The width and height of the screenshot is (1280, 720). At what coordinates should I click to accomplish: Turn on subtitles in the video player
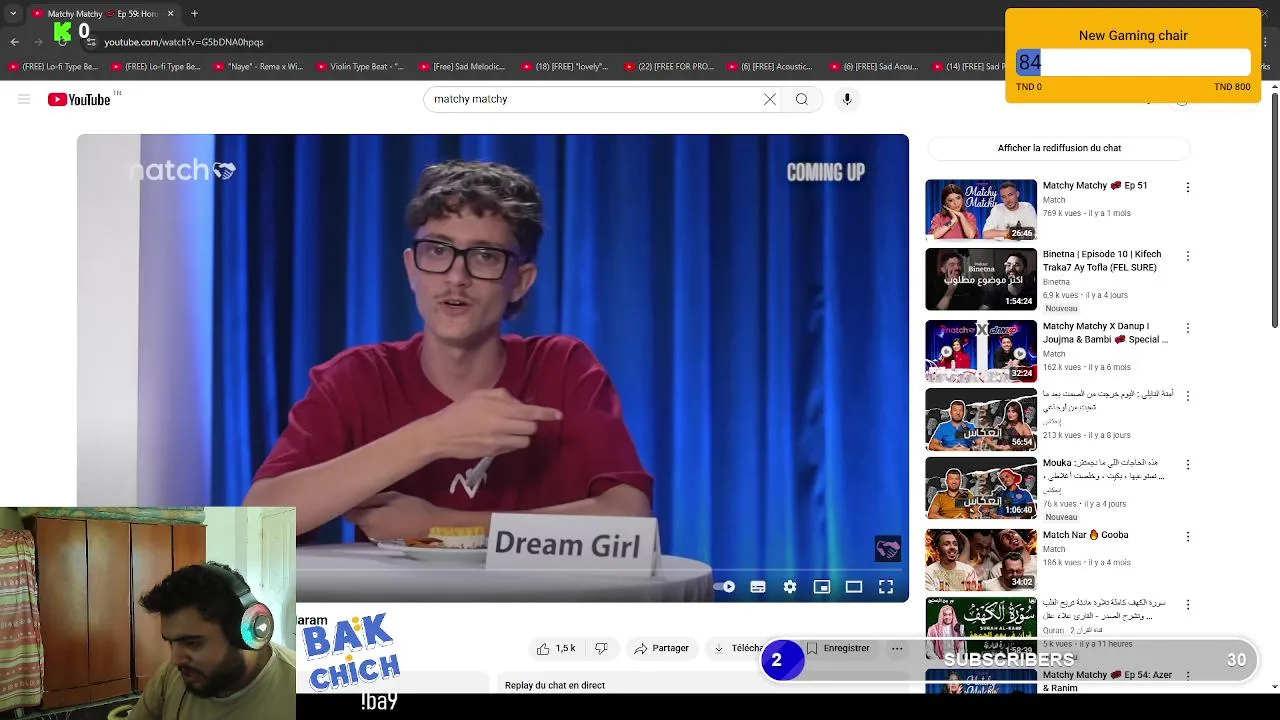pos(758,587)
